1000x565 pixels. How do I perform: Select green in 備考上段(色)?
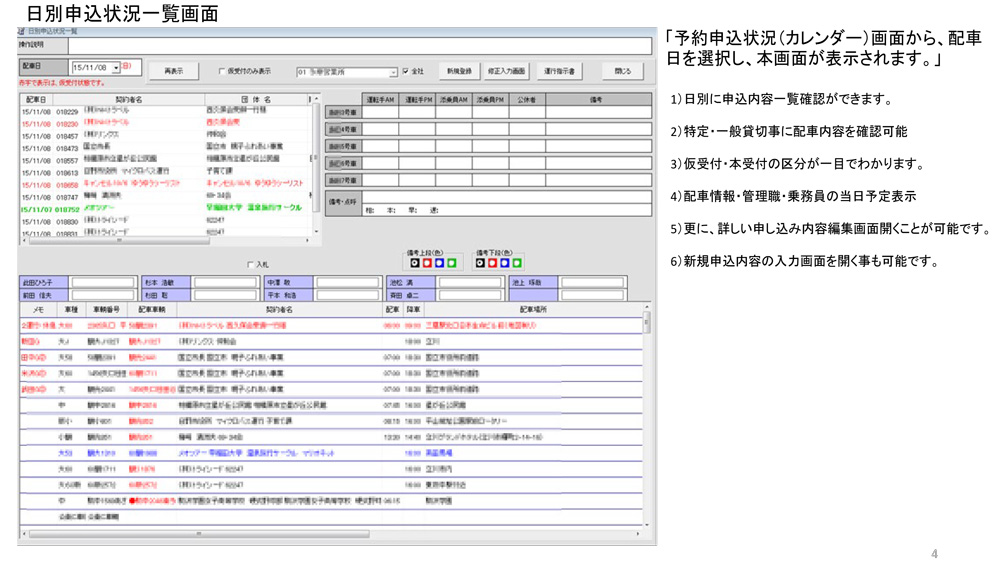point(452,263)
